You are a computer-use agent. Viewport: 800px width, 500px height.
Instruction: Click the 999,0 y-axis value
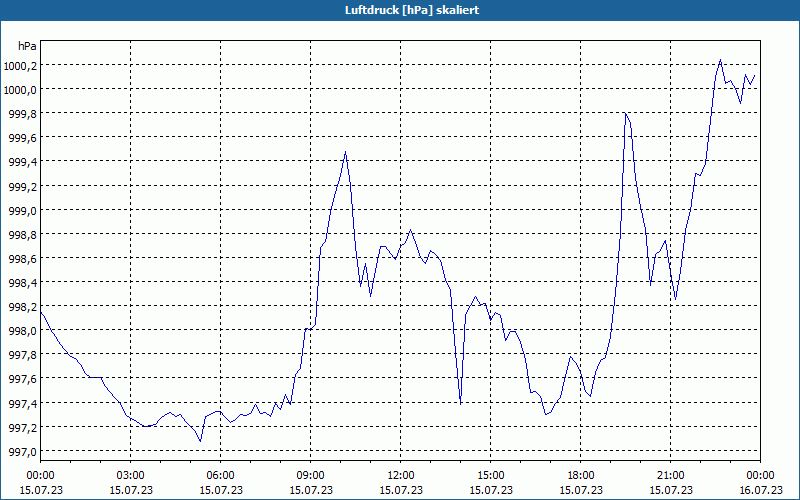pyautogui.click(x=23, y=210)
